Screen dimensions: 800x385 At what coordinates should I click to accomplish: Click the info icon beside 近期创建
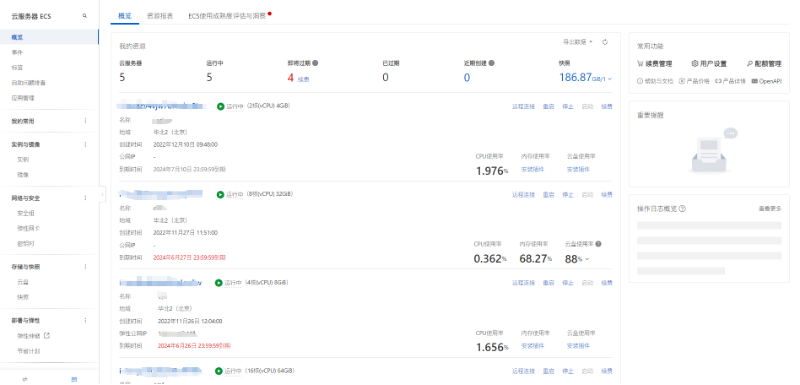(491, 63)
